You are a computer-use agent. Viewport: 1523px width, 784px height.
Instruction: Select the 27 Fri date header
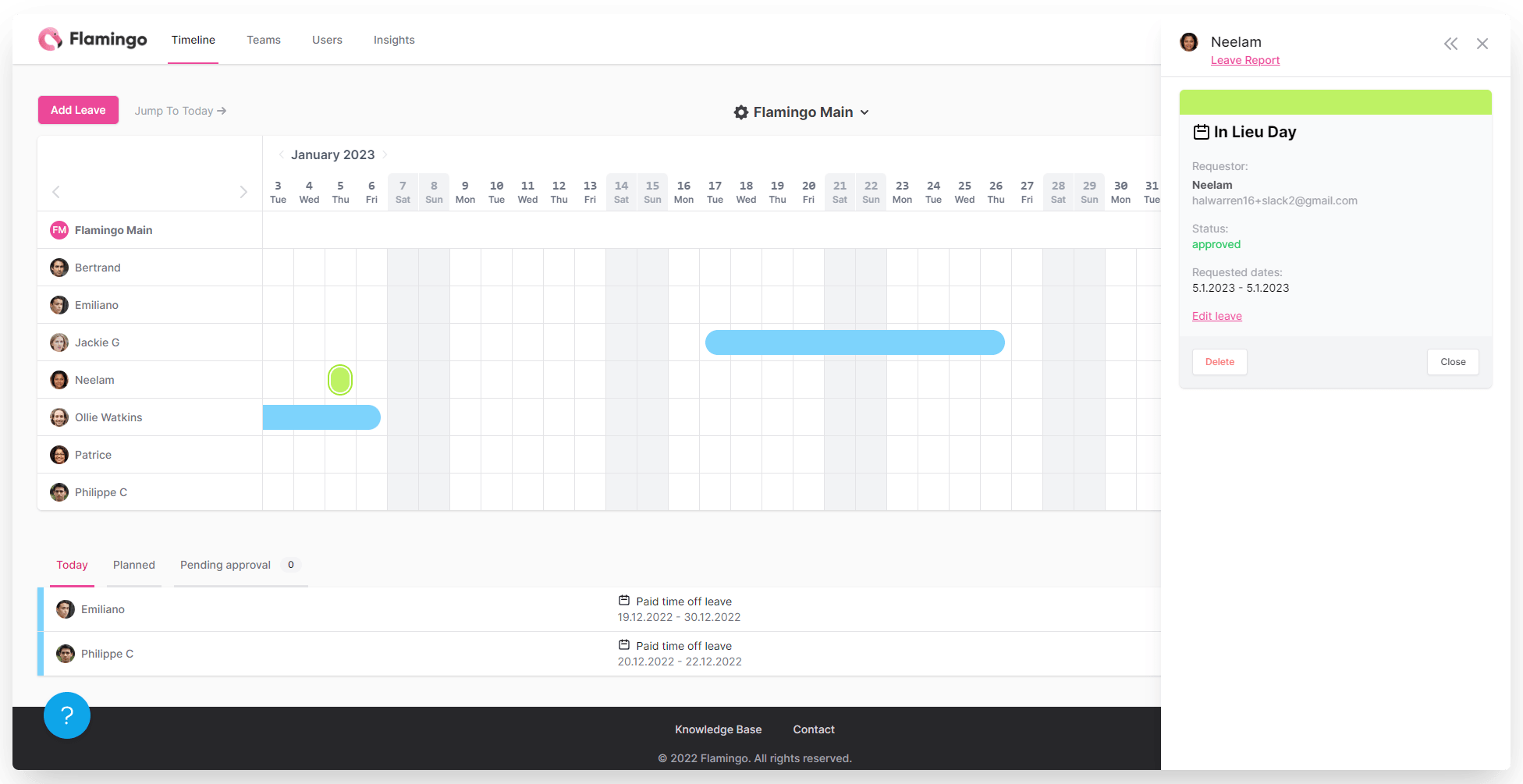click(x=1027, y=192)
